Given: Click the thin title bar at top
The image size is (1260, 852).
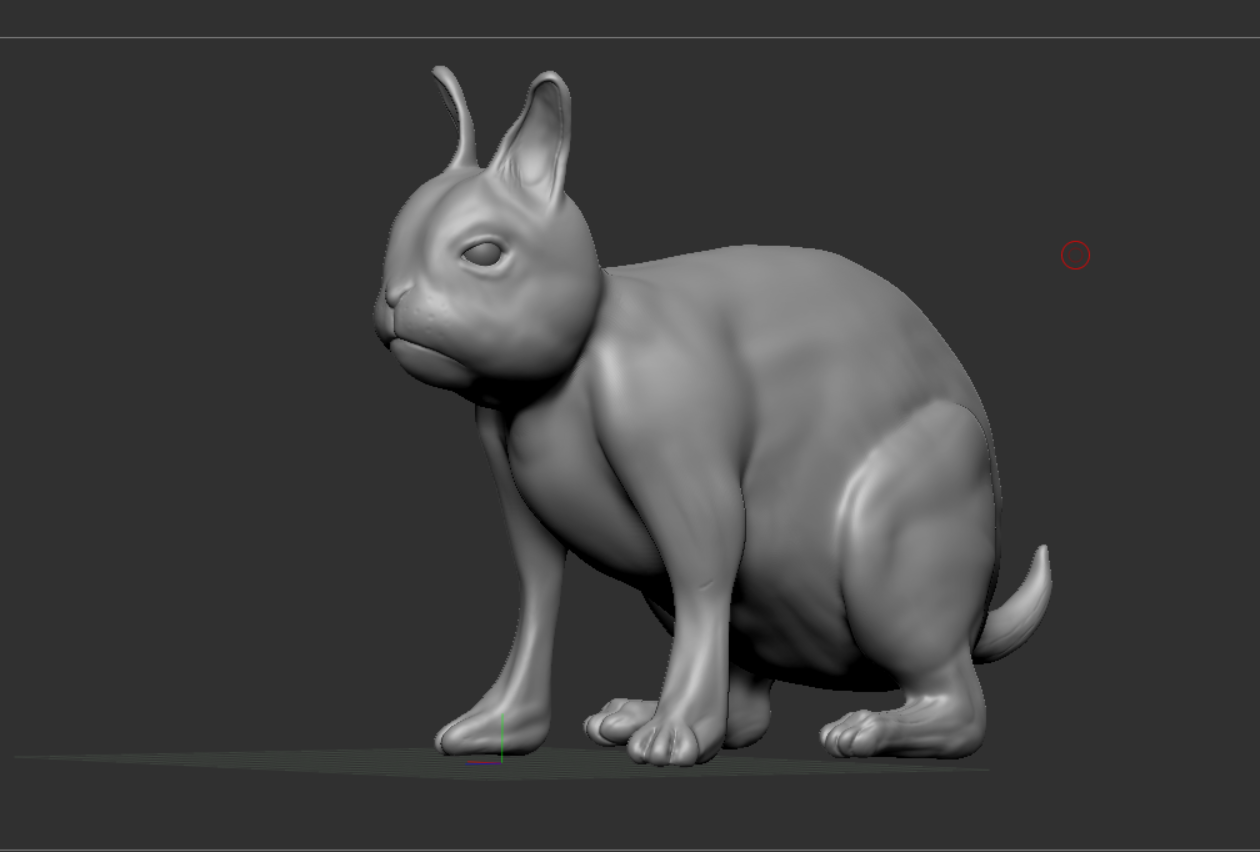Looking at the screenshot, I should click(630, 15).
